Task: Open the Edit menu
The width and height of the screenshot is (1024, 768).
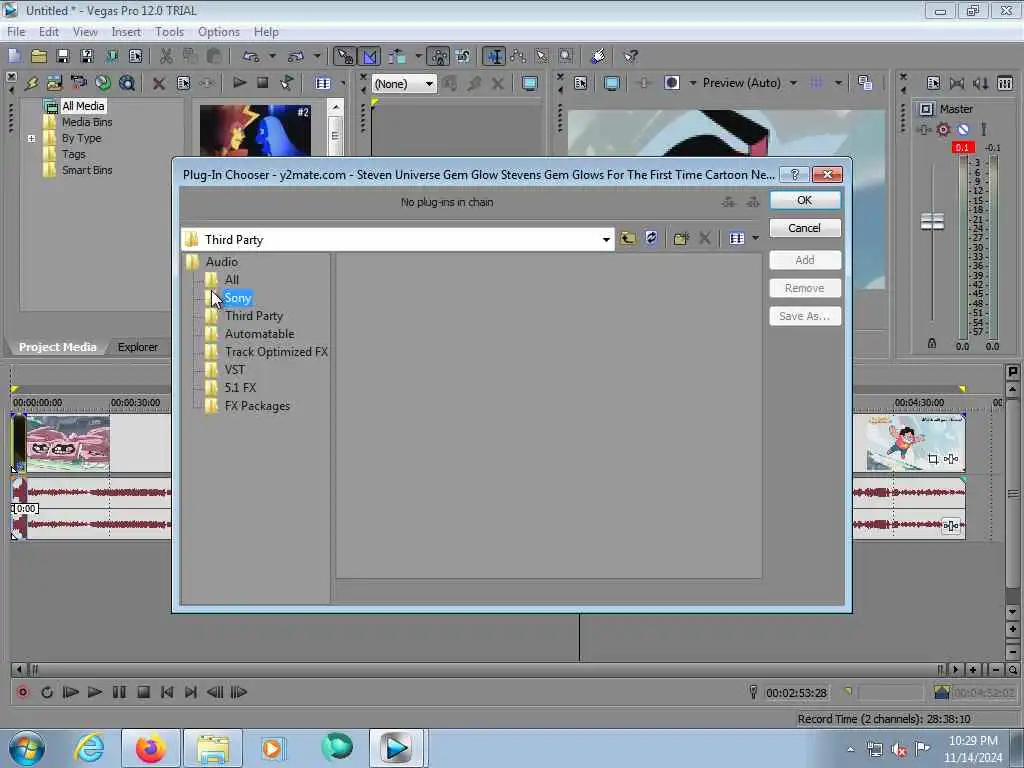Action: 48,32
